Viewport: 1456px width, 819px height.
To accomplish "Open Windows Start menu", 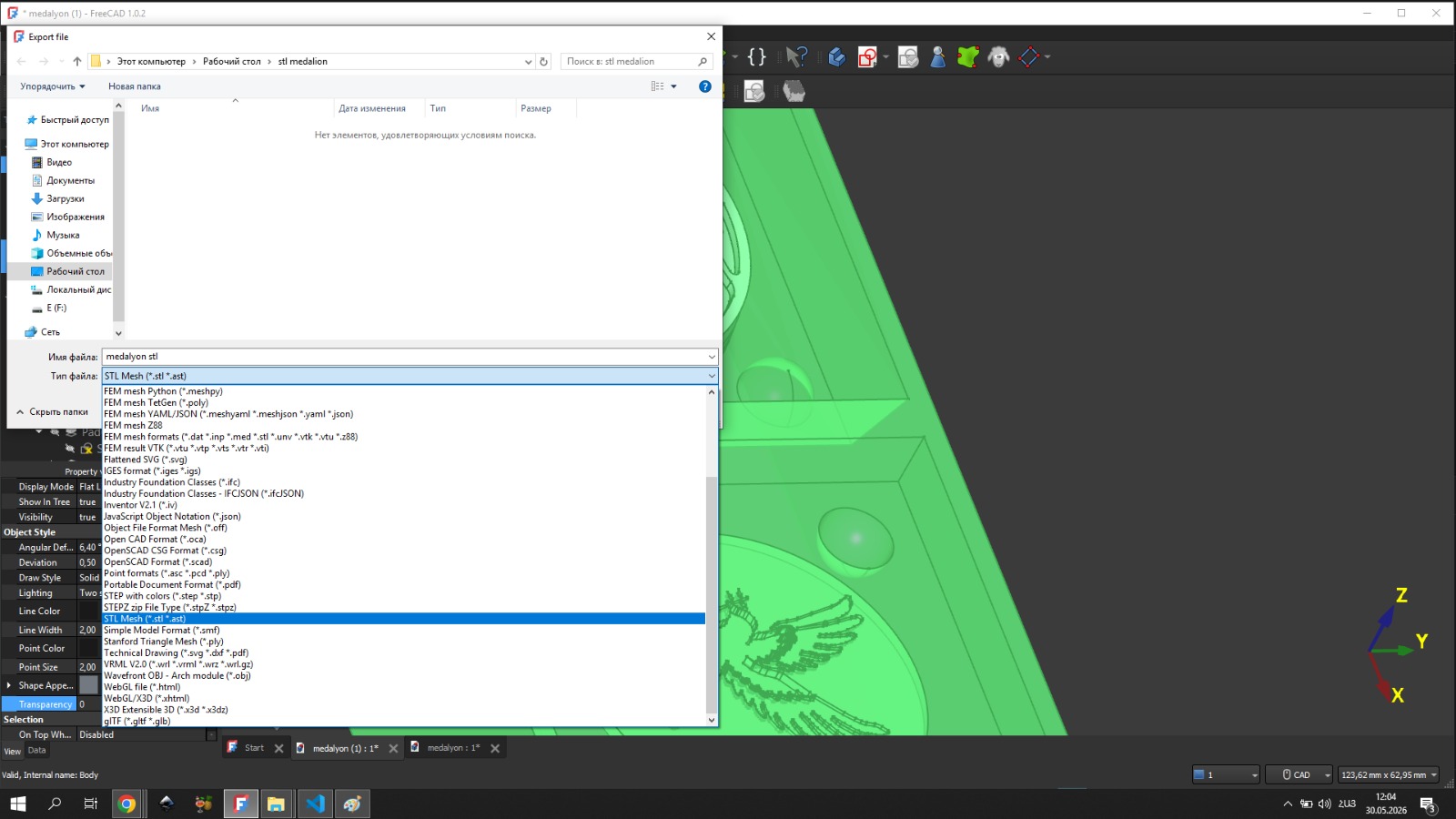I will (x=17, y=804).
